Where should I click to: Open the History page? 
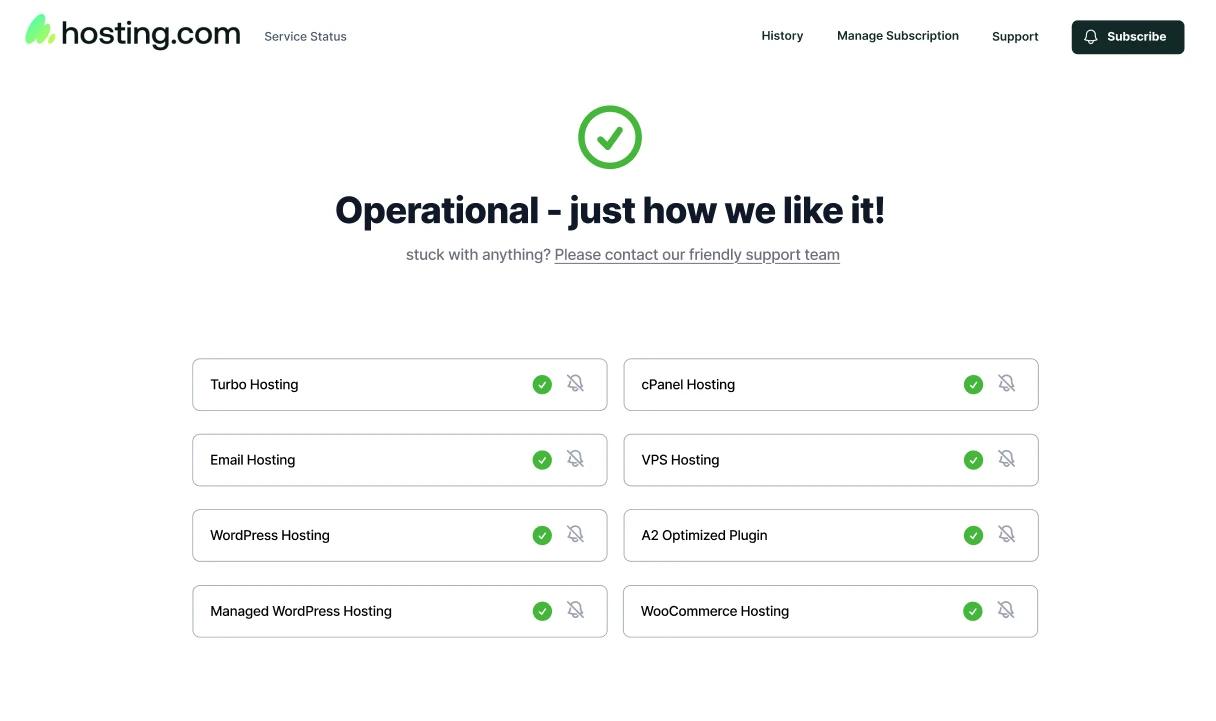(x=782, y=36)
